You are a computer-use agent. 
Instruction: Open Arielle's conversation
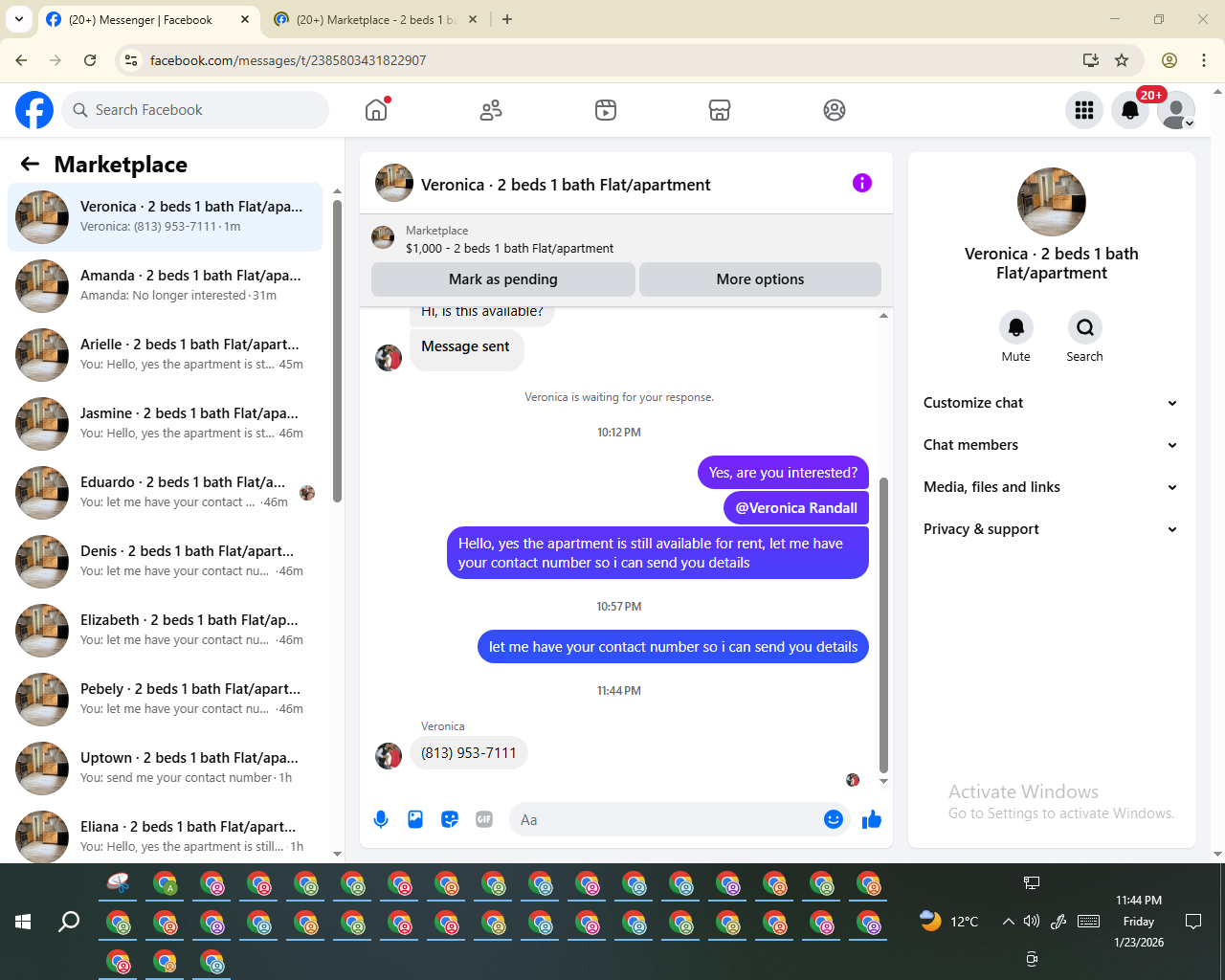[x=165, y=355]
